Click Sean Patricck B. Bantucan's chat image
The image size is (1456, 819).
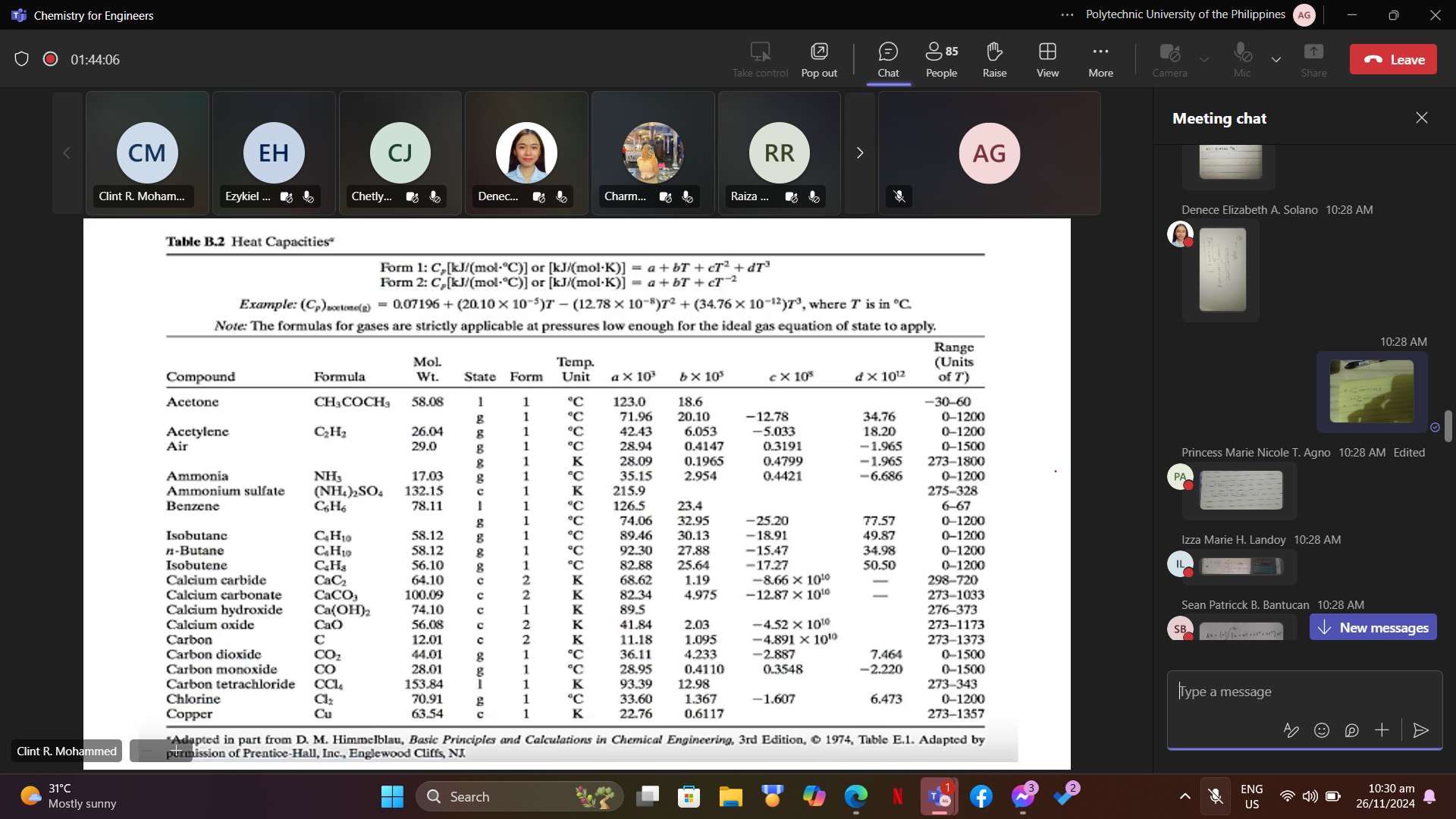point(1241,632)
